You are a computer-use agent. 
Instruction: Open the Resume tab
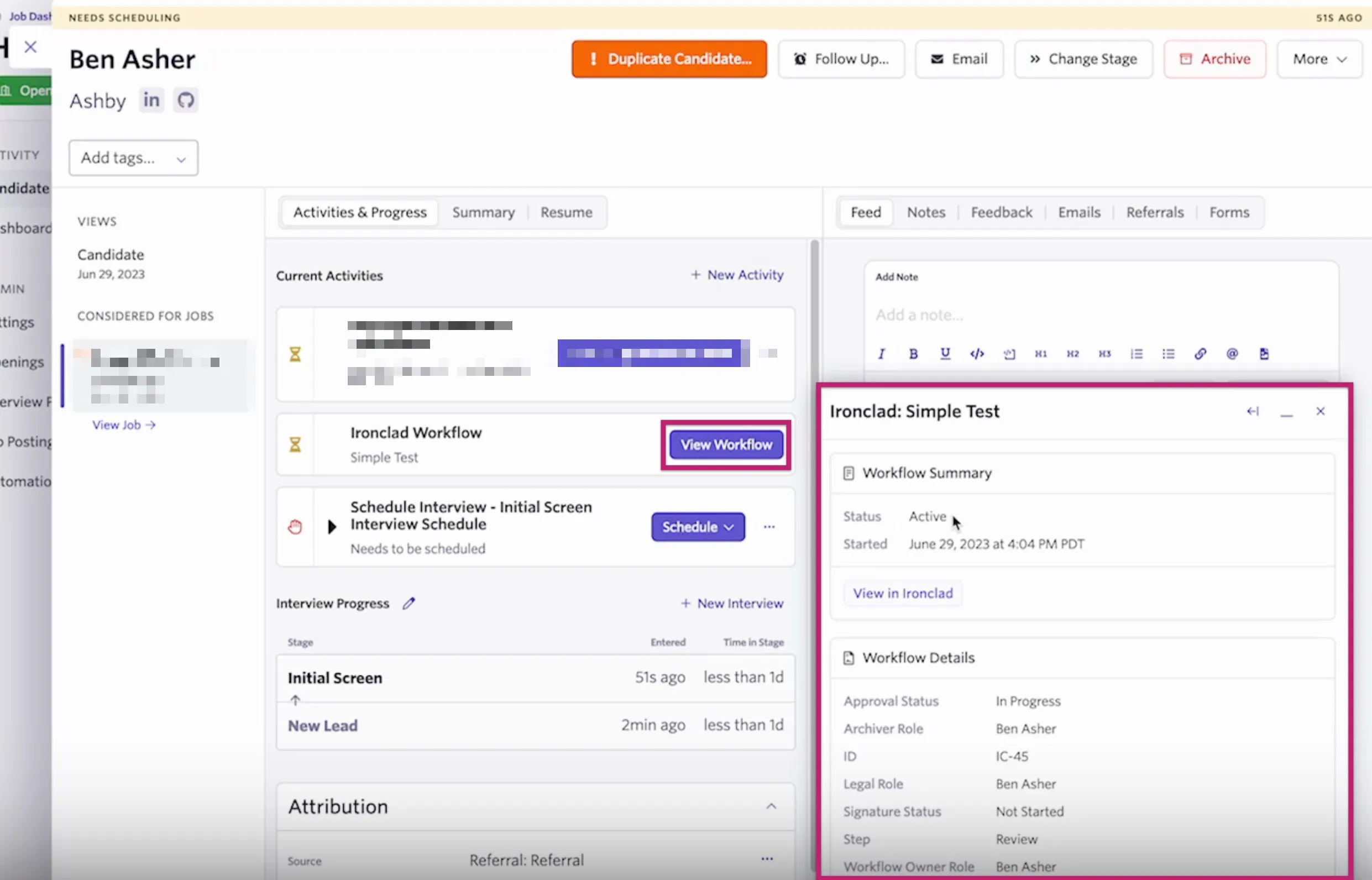(x=566, y=213)
